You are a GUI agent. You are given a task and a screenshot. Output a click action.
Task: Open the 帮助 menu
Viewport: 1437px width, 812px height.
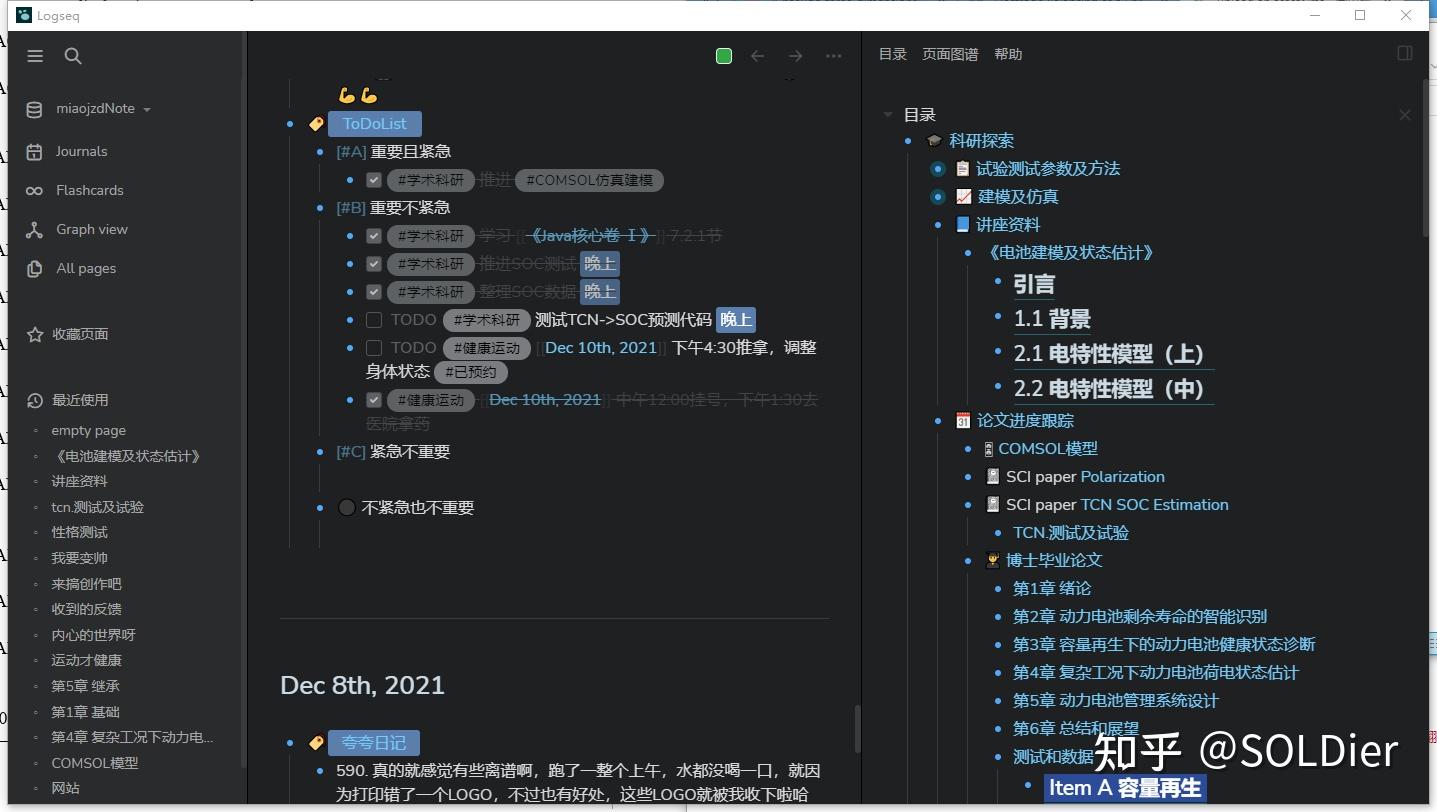click(1008, 54)
